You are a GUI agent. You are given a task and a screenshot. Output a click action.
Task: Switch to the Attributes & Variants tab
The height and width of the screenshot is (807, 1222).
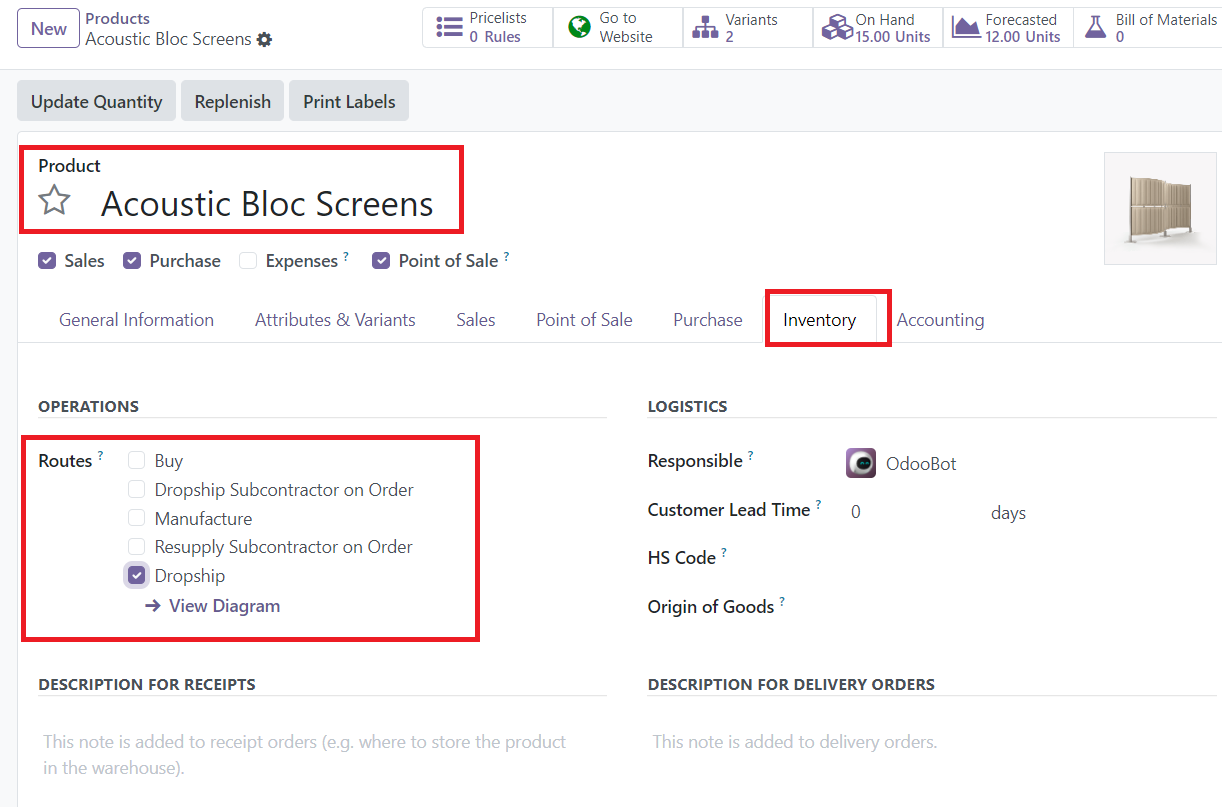click(335, 320)
